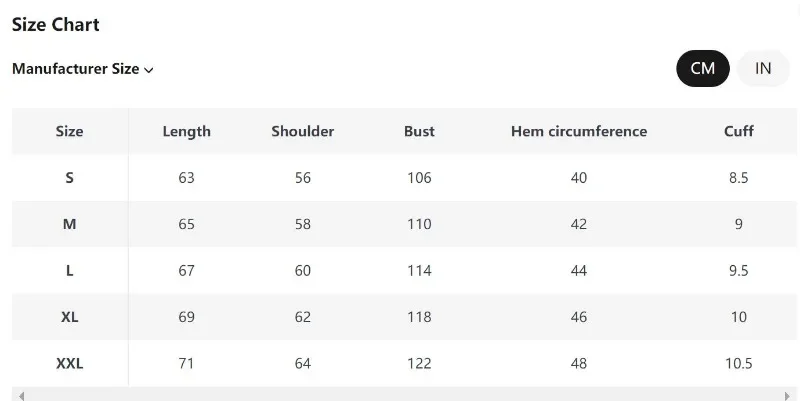Open the Manufacturer Size dropdown
The width and height of the screenshot is (800, 401).
(82, 69)
